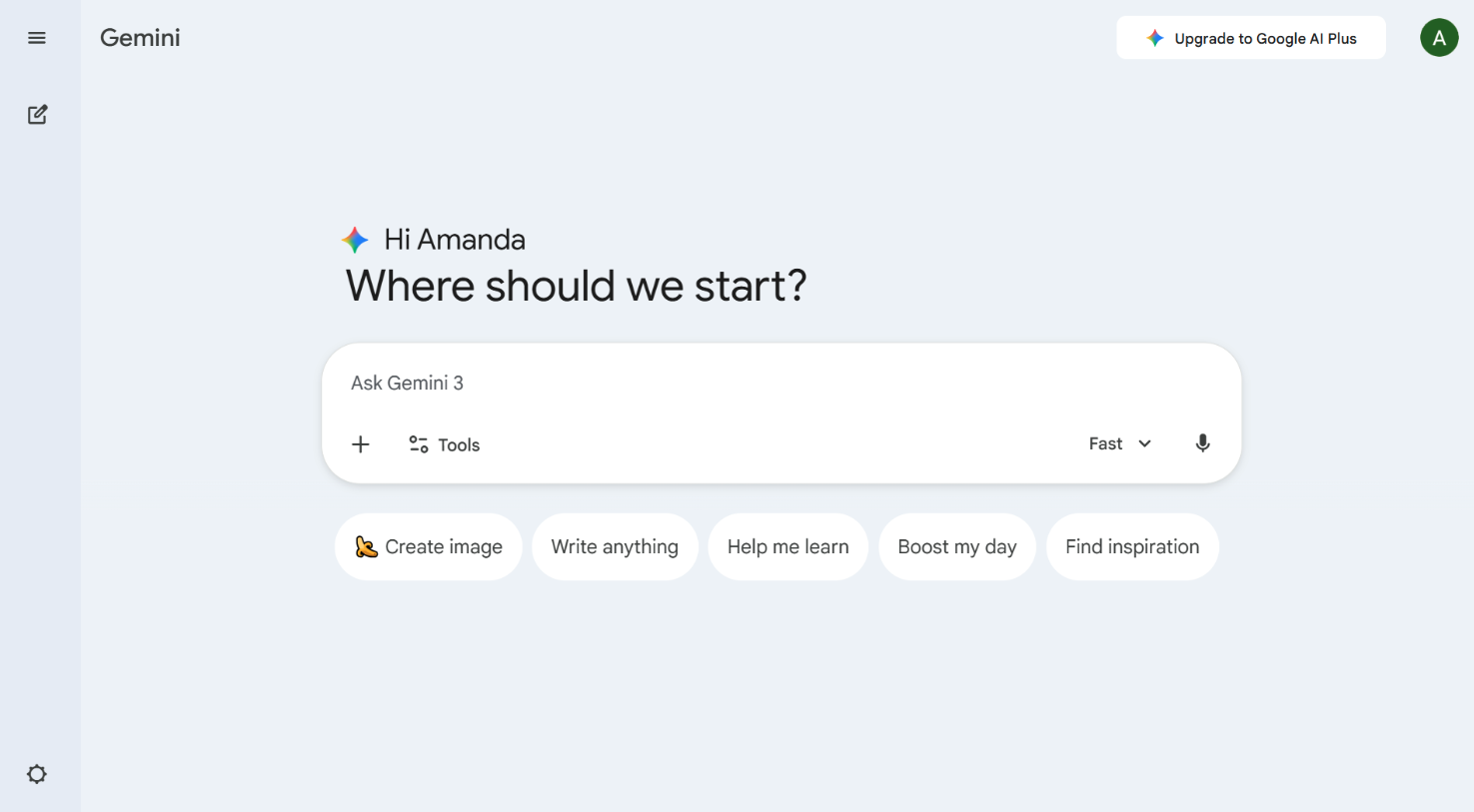Select the Boost my day suggestion
The width and height of the screenshot is (1474, 812).
[956, 546]
